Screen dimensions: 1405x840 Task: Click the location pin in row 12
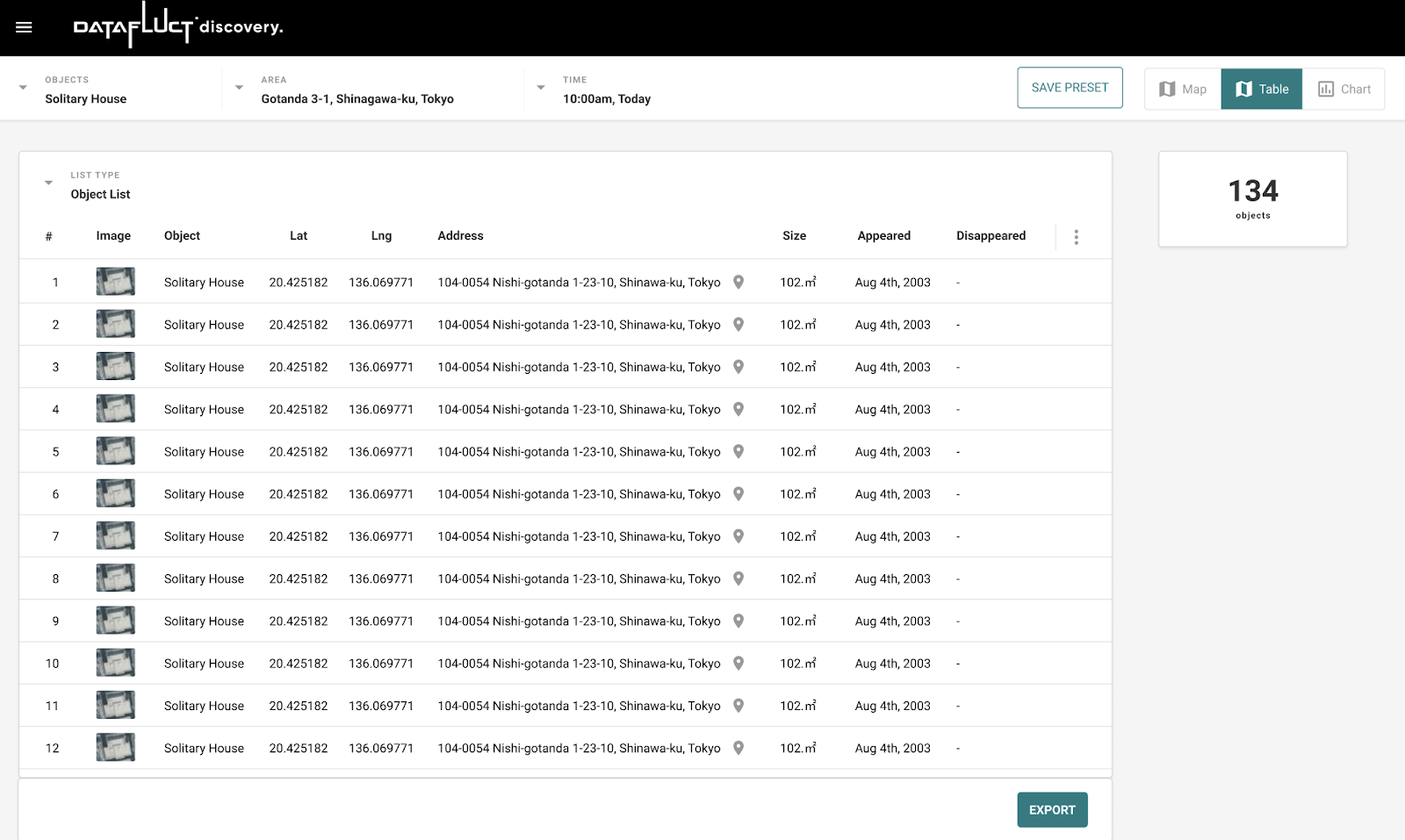point(739,748)
